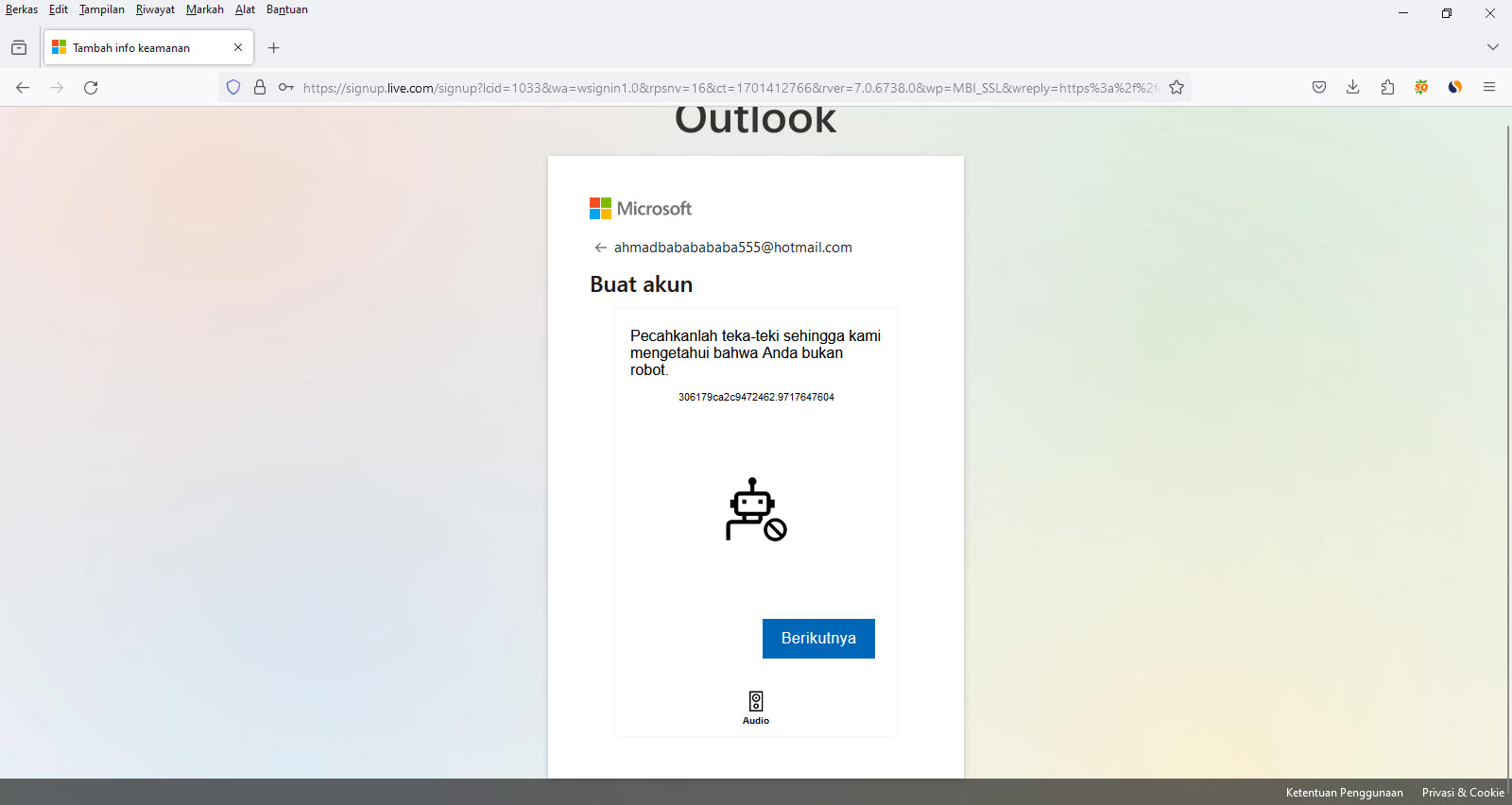The image size is (1512, 805).
Task: Open the Firefox hamburger application menu
Action: [1489, 88]
